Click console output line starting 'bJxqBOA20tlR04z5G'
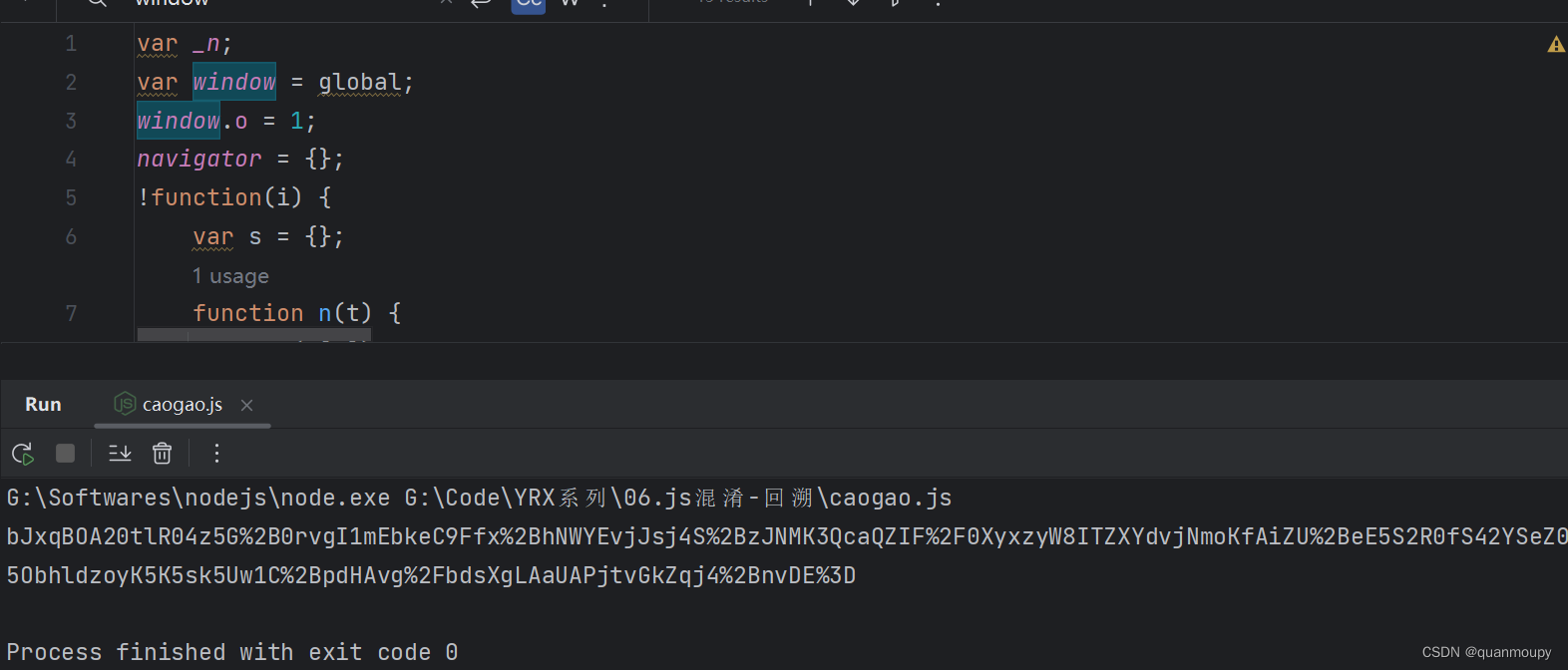This screenshot has height=670, width=1568. coord(787,536)
